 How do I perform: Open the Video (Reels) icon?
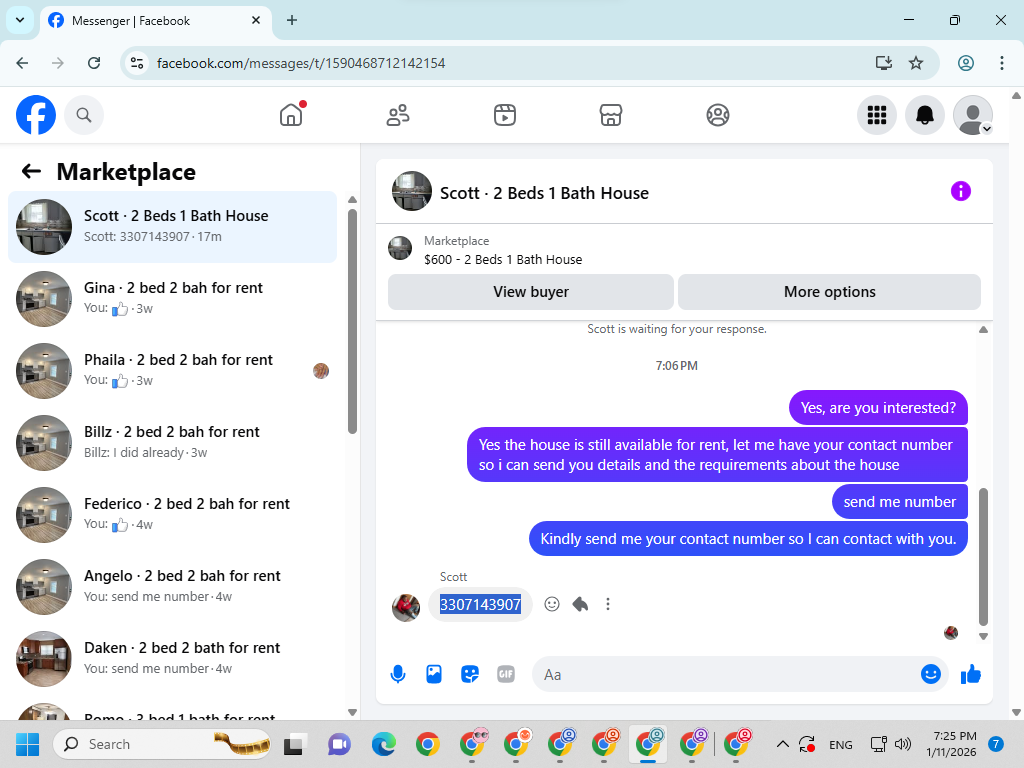[x=505, y=115]
